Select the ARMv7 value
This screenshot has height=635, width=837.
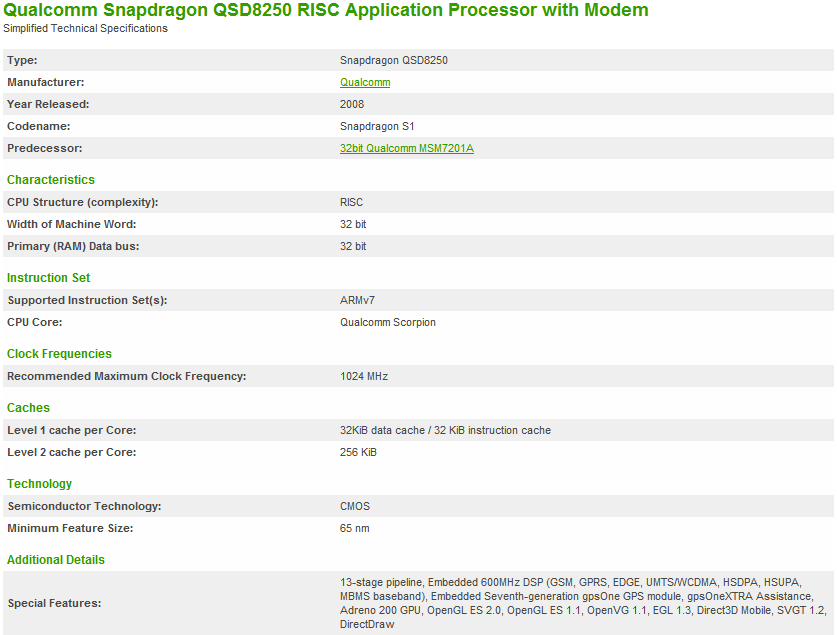point(357,300)
